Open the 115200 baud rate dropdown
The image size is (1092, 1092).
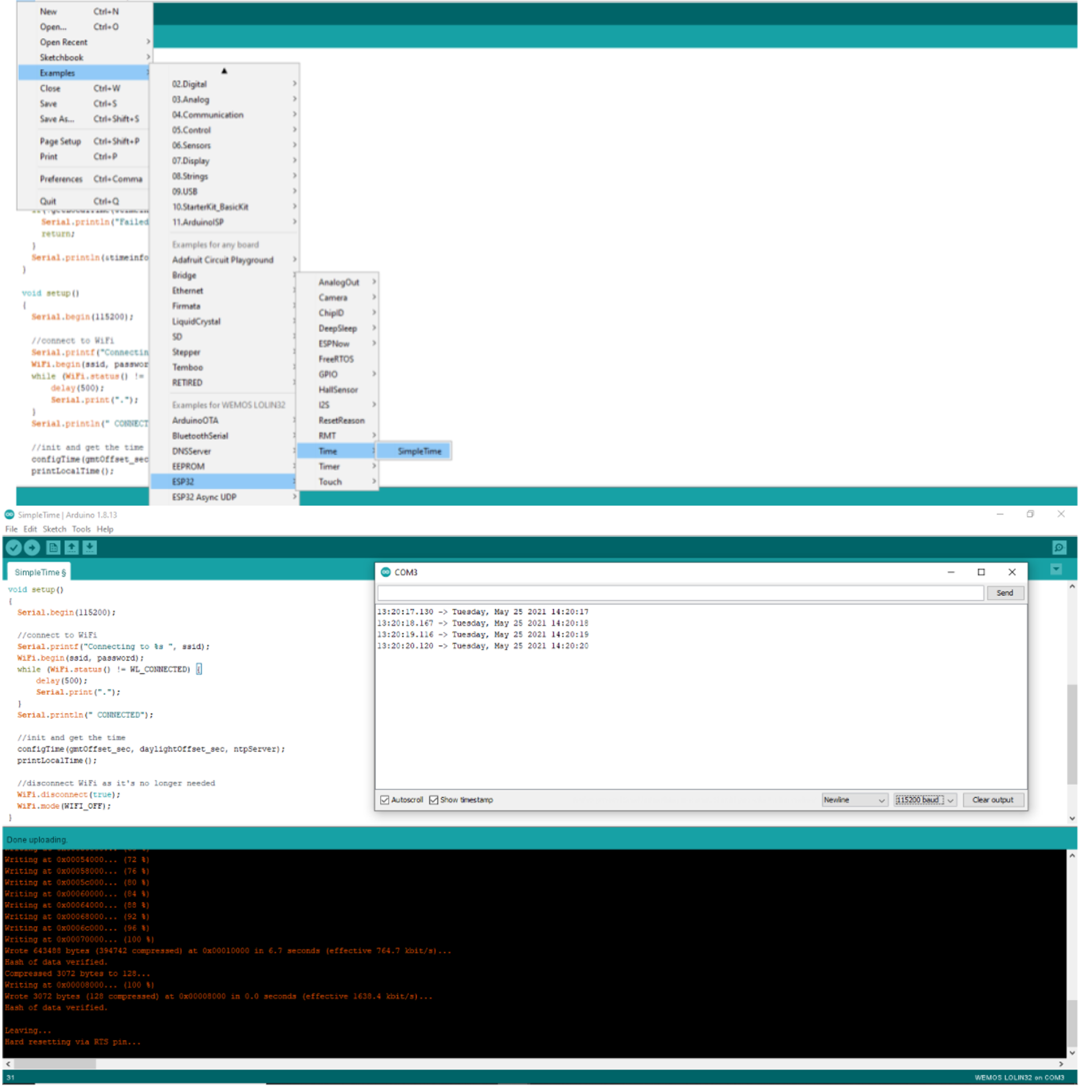pos(924,800)
